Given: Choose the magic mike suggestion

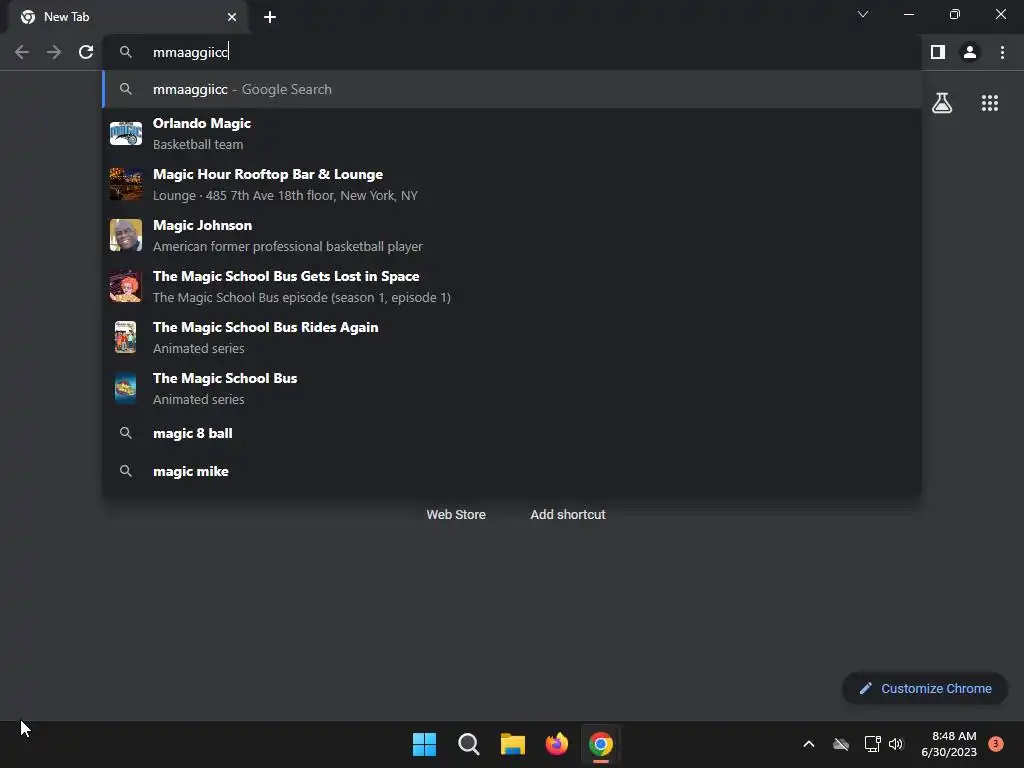Looking at the screenshot, I should point(512,471).
